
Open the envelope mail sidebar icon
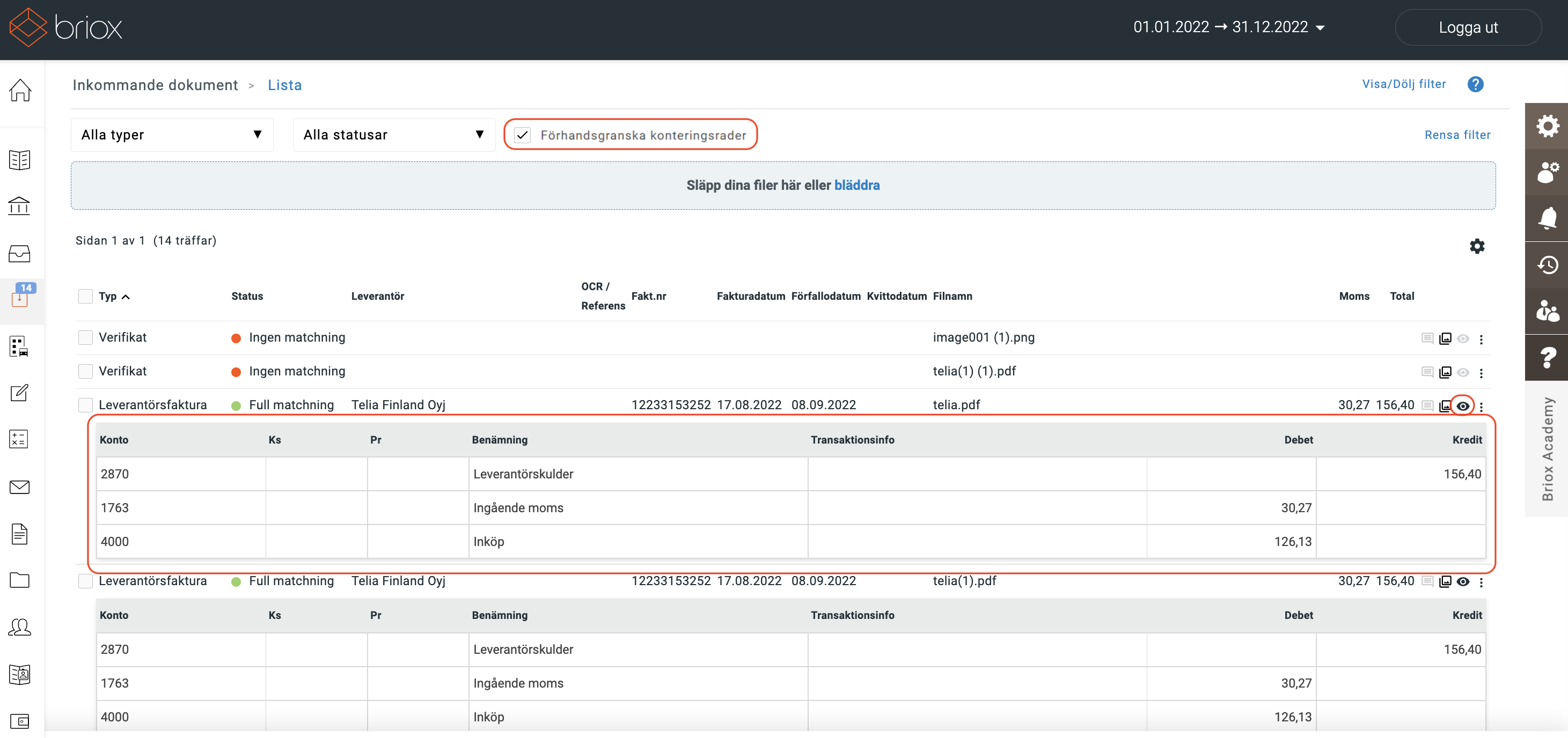point(19,487)
